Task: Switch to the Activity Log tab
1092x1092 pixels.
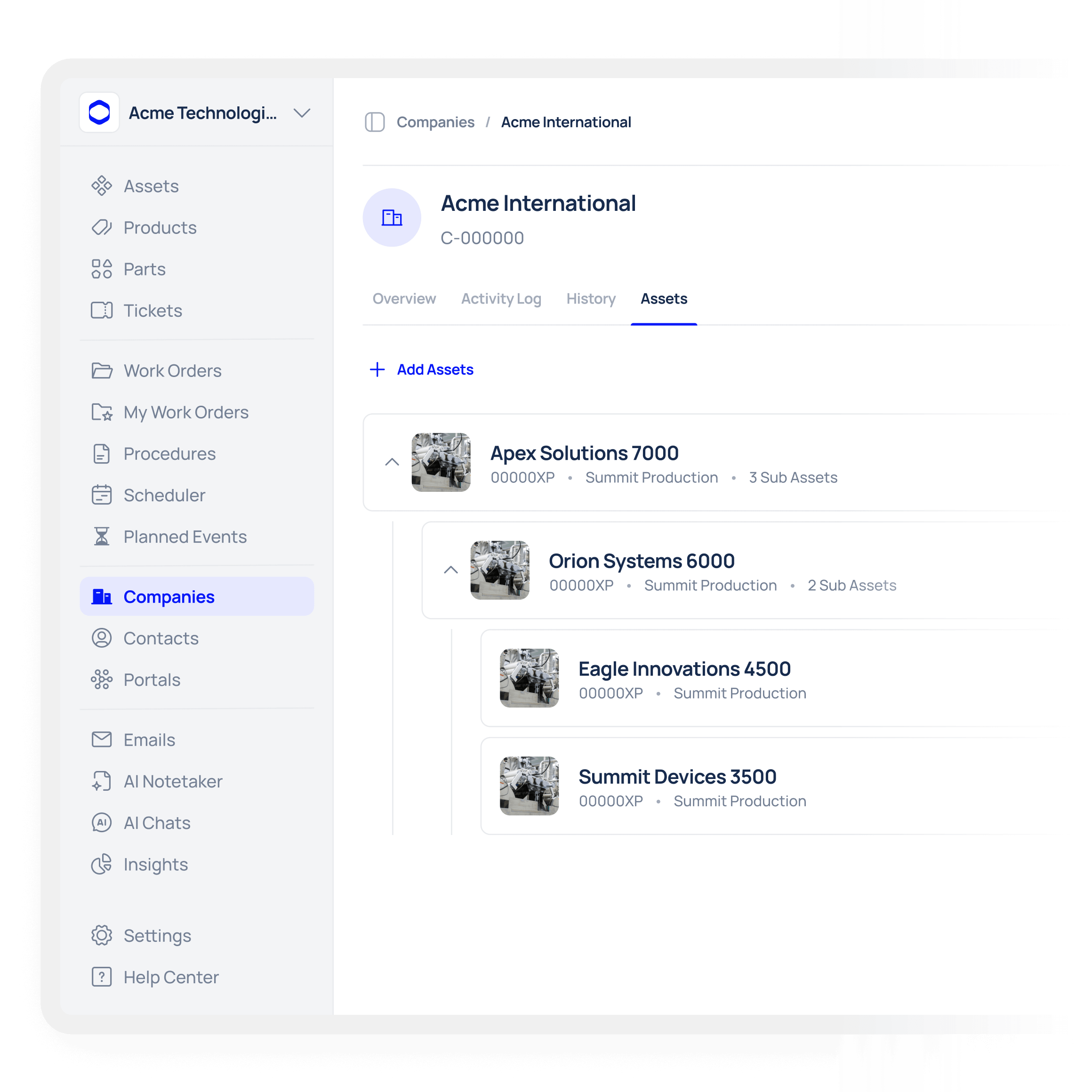Action: [501, 298]
